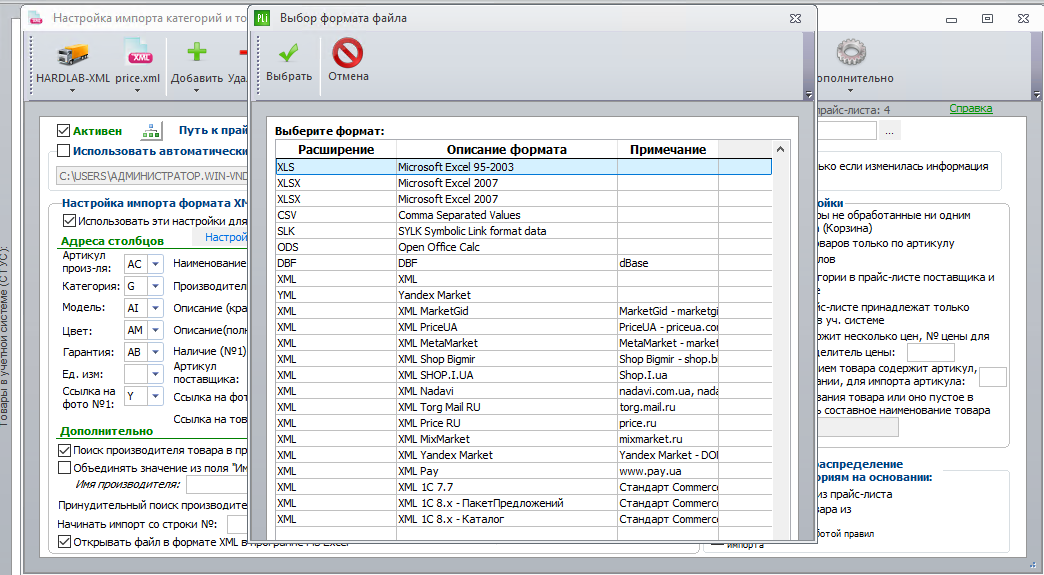Viewport: 1044px width, 575px height.
Task: Select XML Price RU format row
Action: [523, 423]
